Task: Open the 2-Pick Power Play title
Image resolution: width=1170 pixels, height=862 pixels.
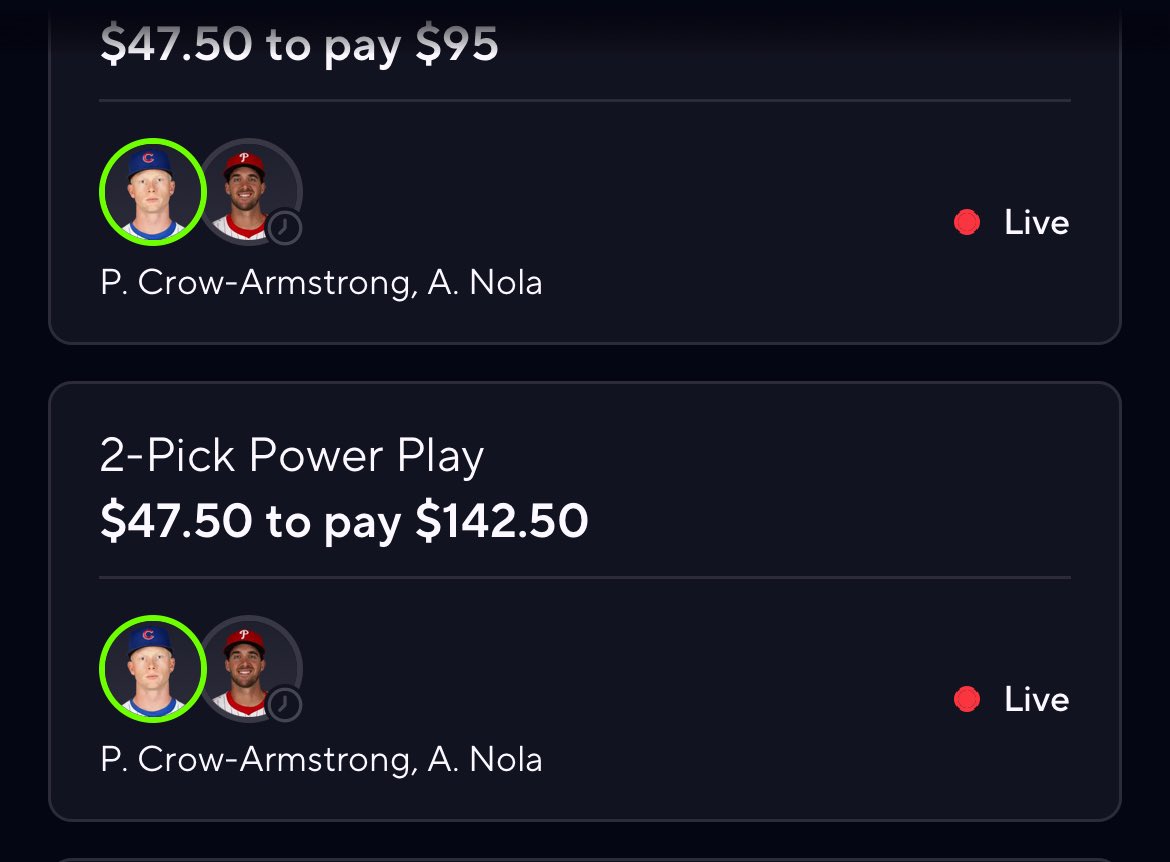Action: (292, 456)
